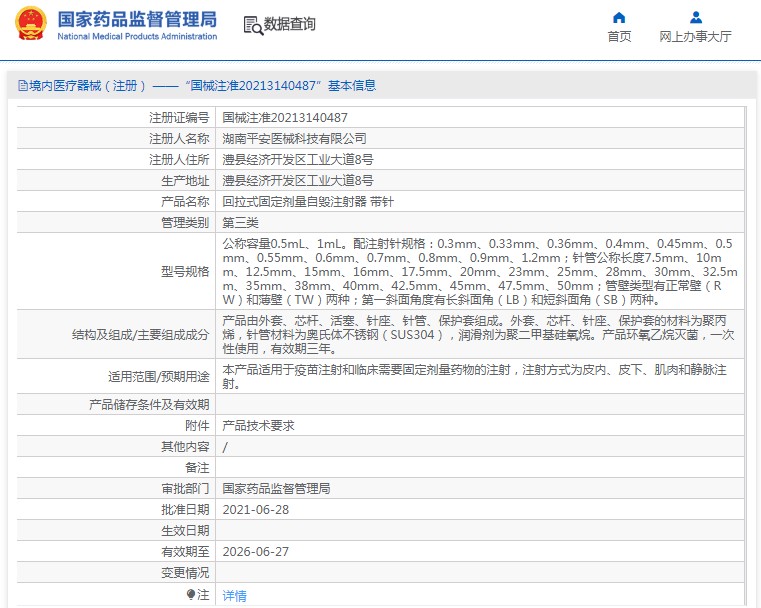The width and height of the screenshot is (761, 608).
Task: Click 注册人住所 address value cell
Action: [480, 160]
